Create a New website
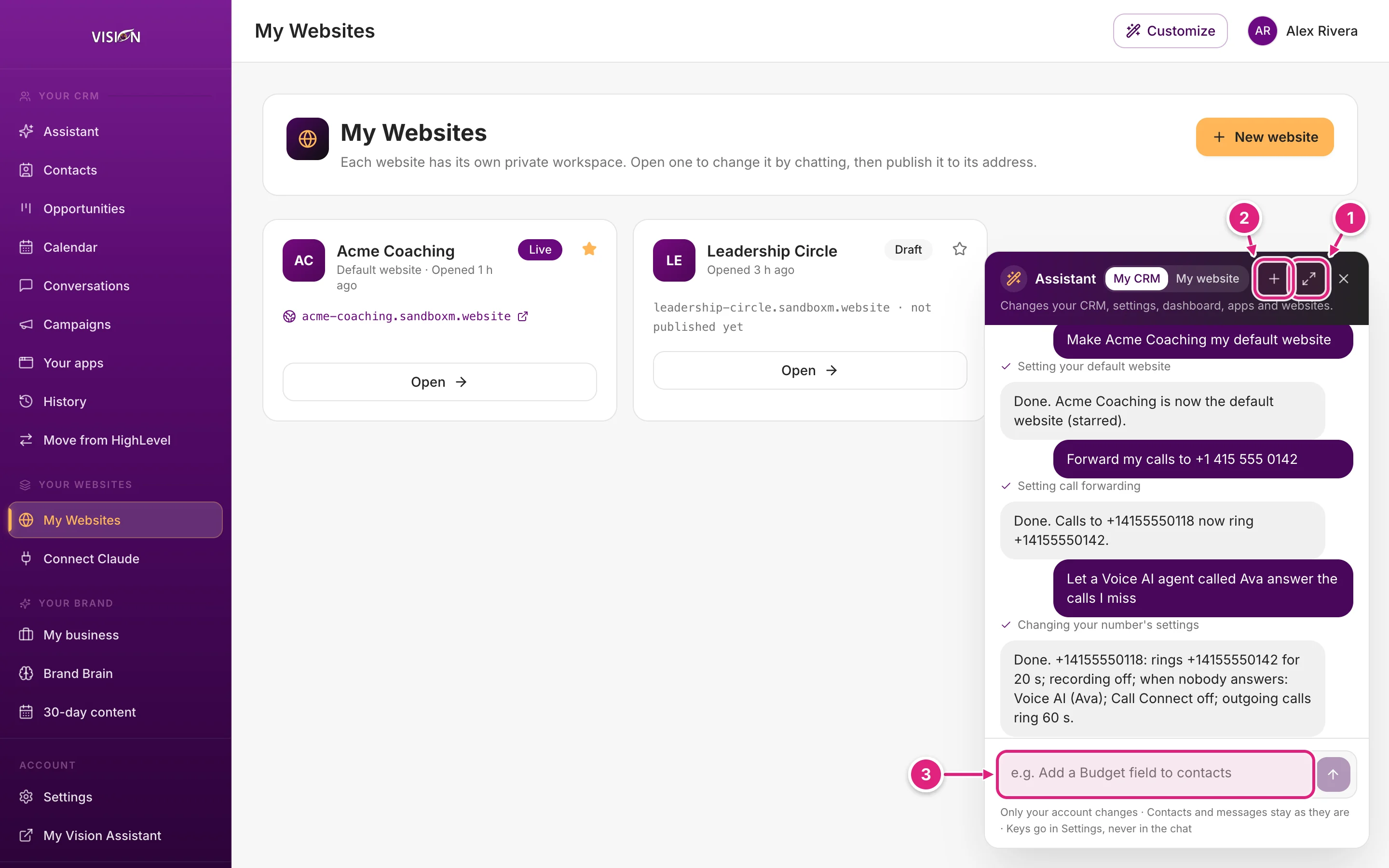Screen dimensions: 1389x868 tap(1265, 137)
